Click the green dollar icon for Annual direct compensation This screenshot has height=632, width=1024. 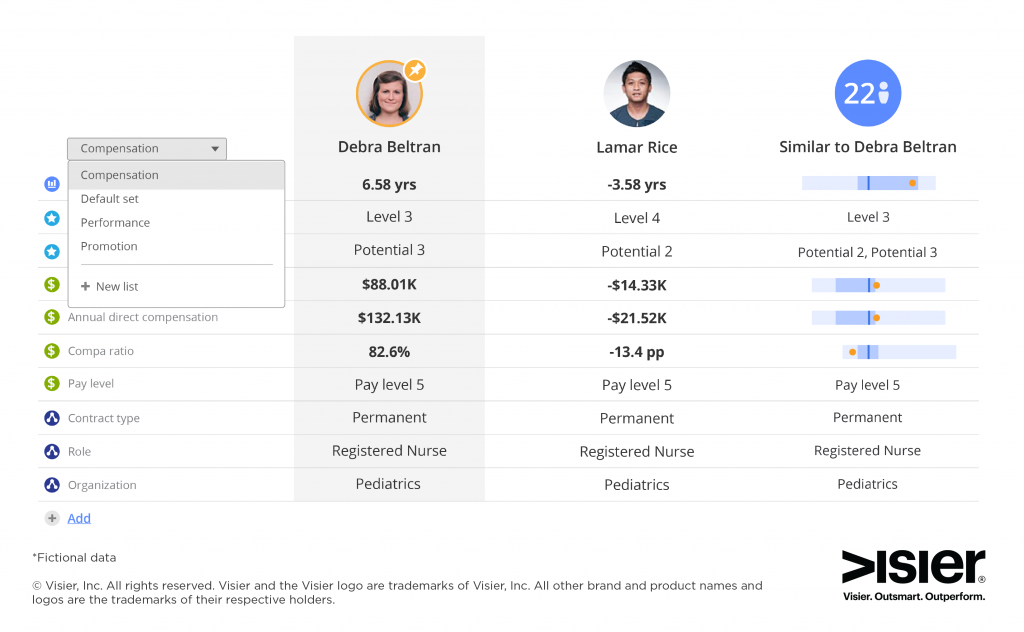click(x=51, y=317)
